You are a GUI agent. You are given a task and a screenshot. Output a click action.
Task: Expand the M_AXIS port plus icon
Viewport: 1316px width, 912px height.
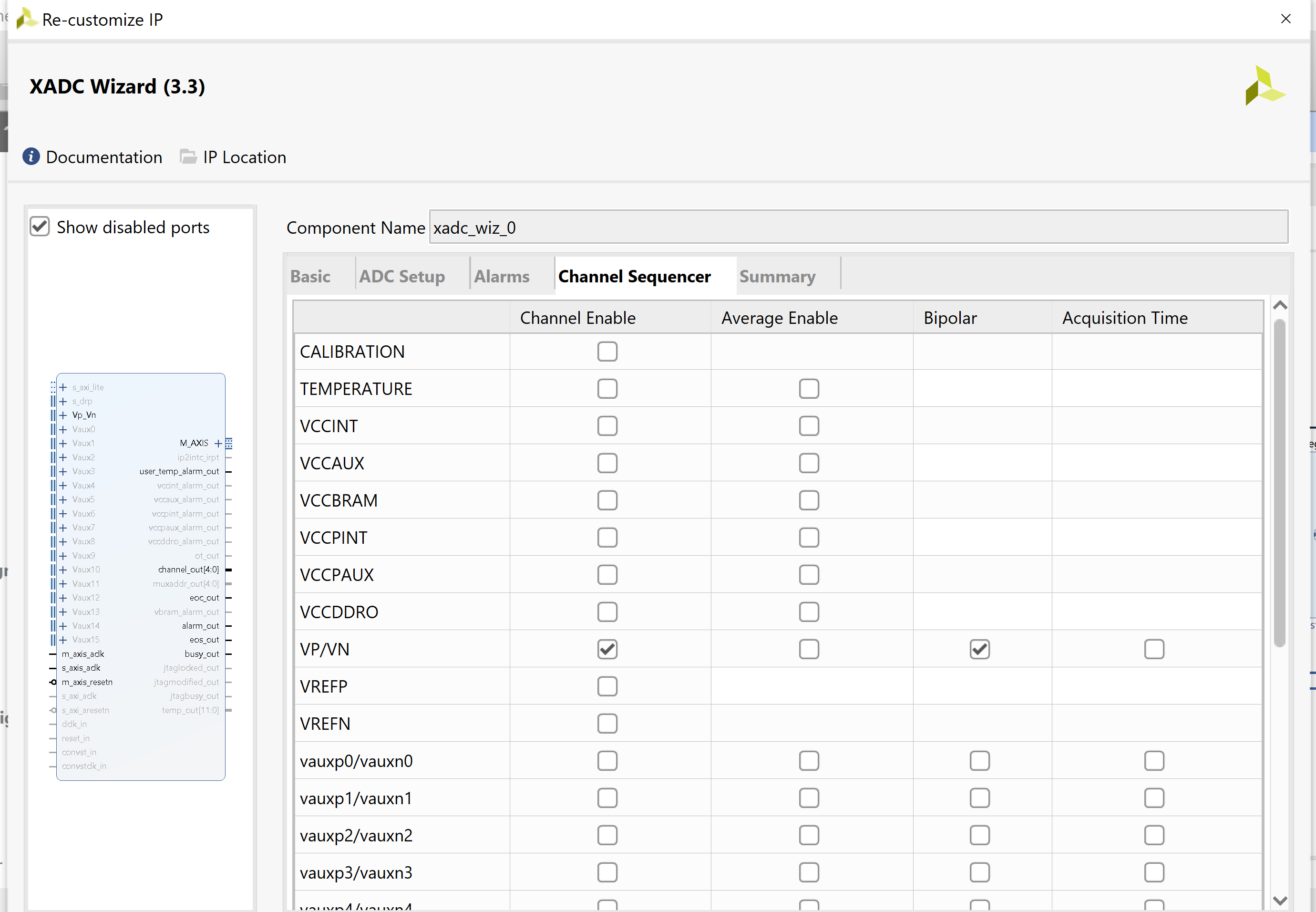[218, 444]
